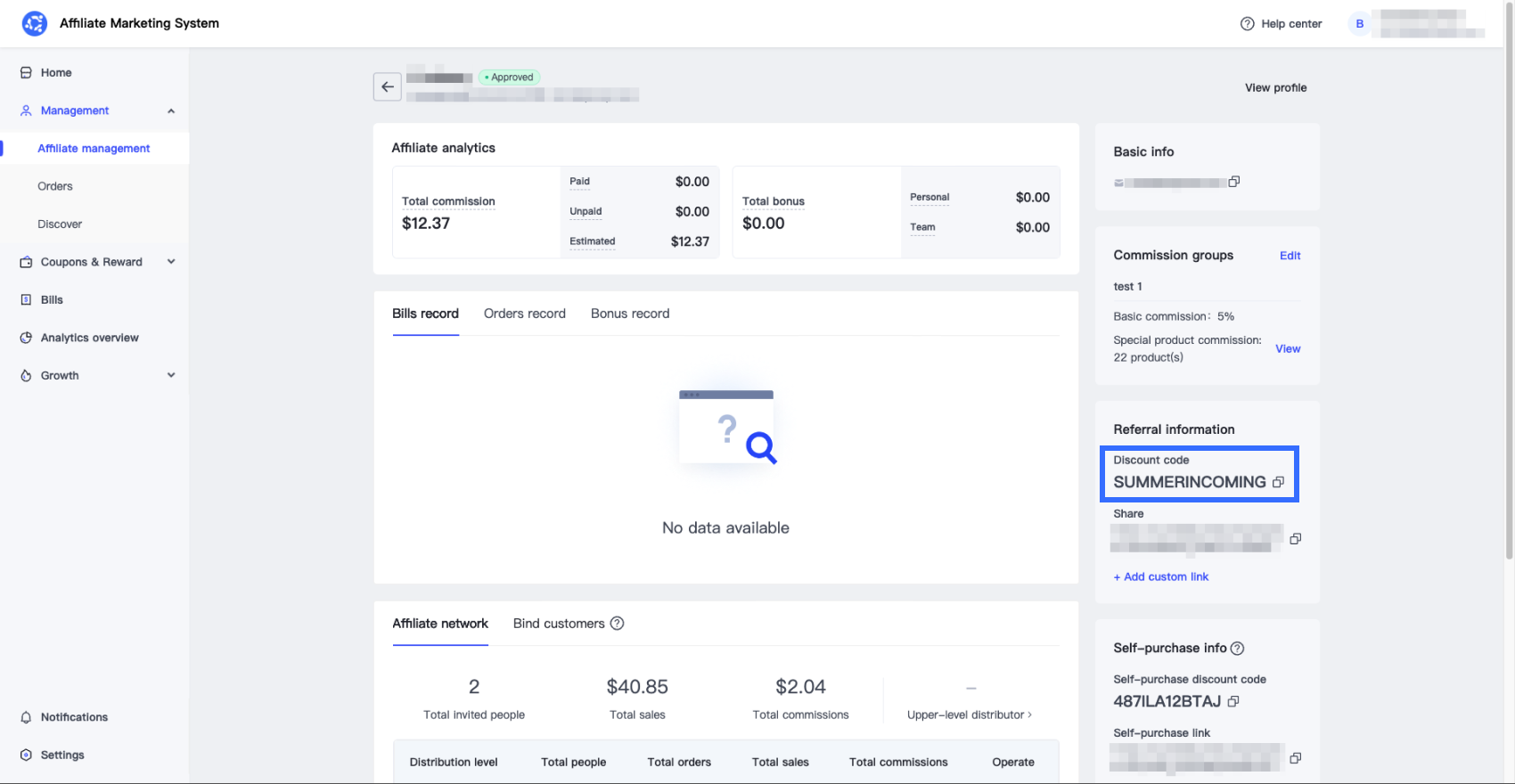1515x784 pixels.
Task: Copy the self-purchase discount code 487ILA12BTAJ
Action: click(x=1233, y=701)
